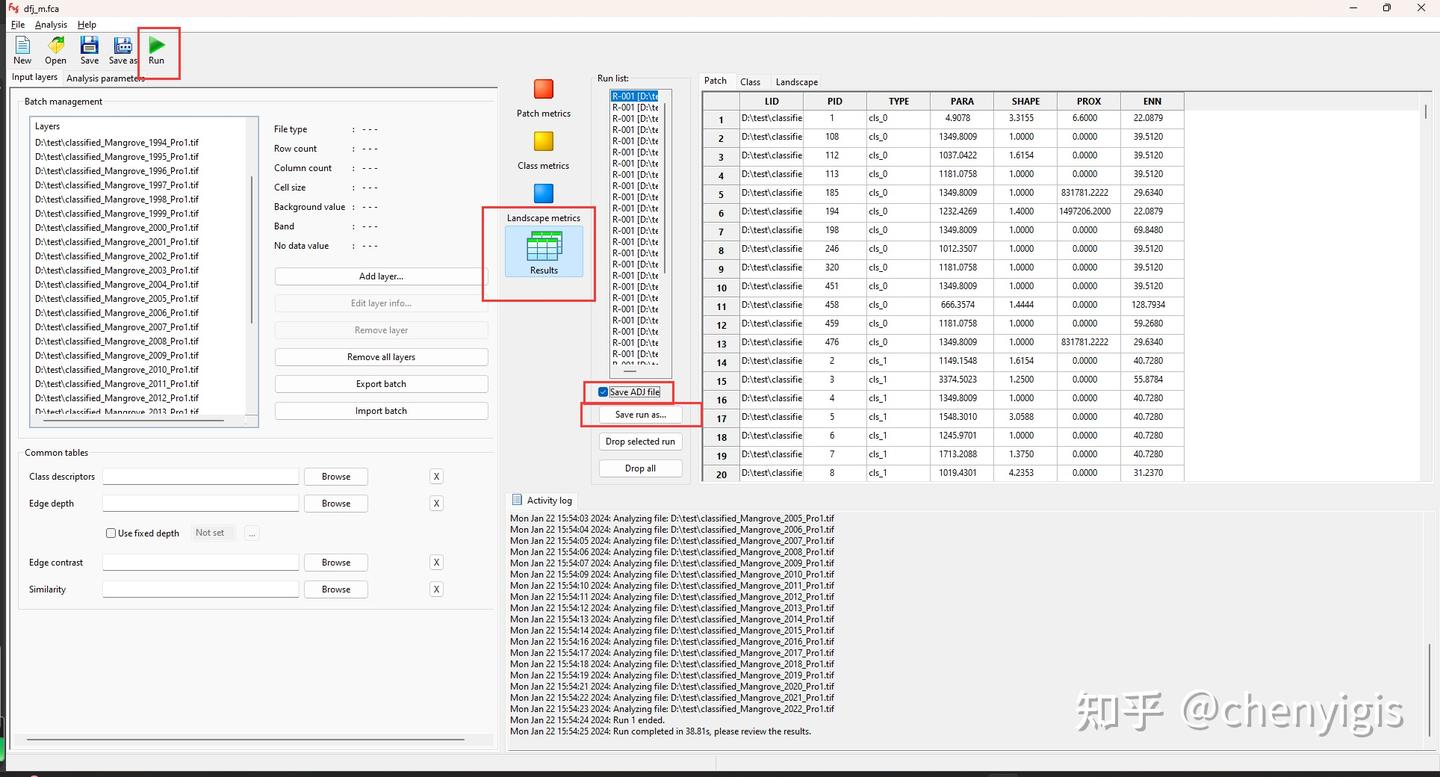This screenshot has height=777, width=1440.
Task: Open the Help menu
Action: [x=87, y=24]
